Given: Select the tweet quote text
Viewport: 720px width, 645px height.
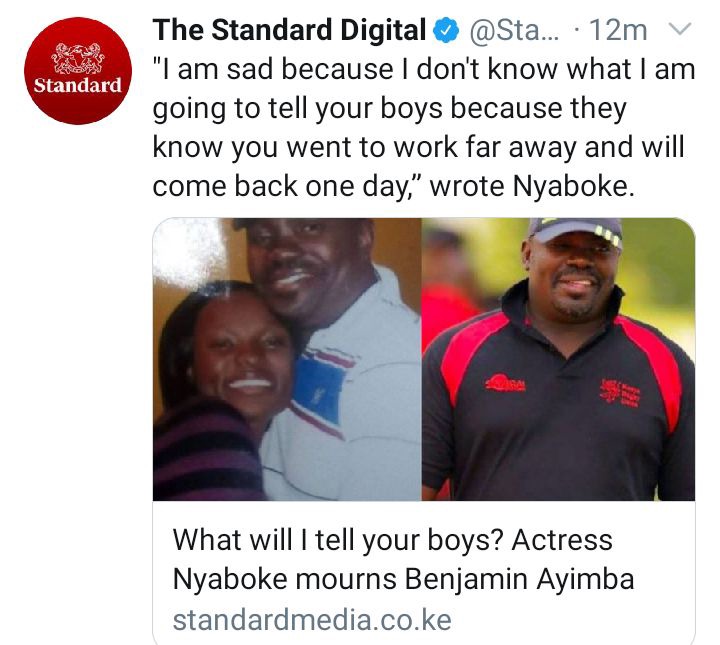Looking at the screenshot, I should click(423, 128).
